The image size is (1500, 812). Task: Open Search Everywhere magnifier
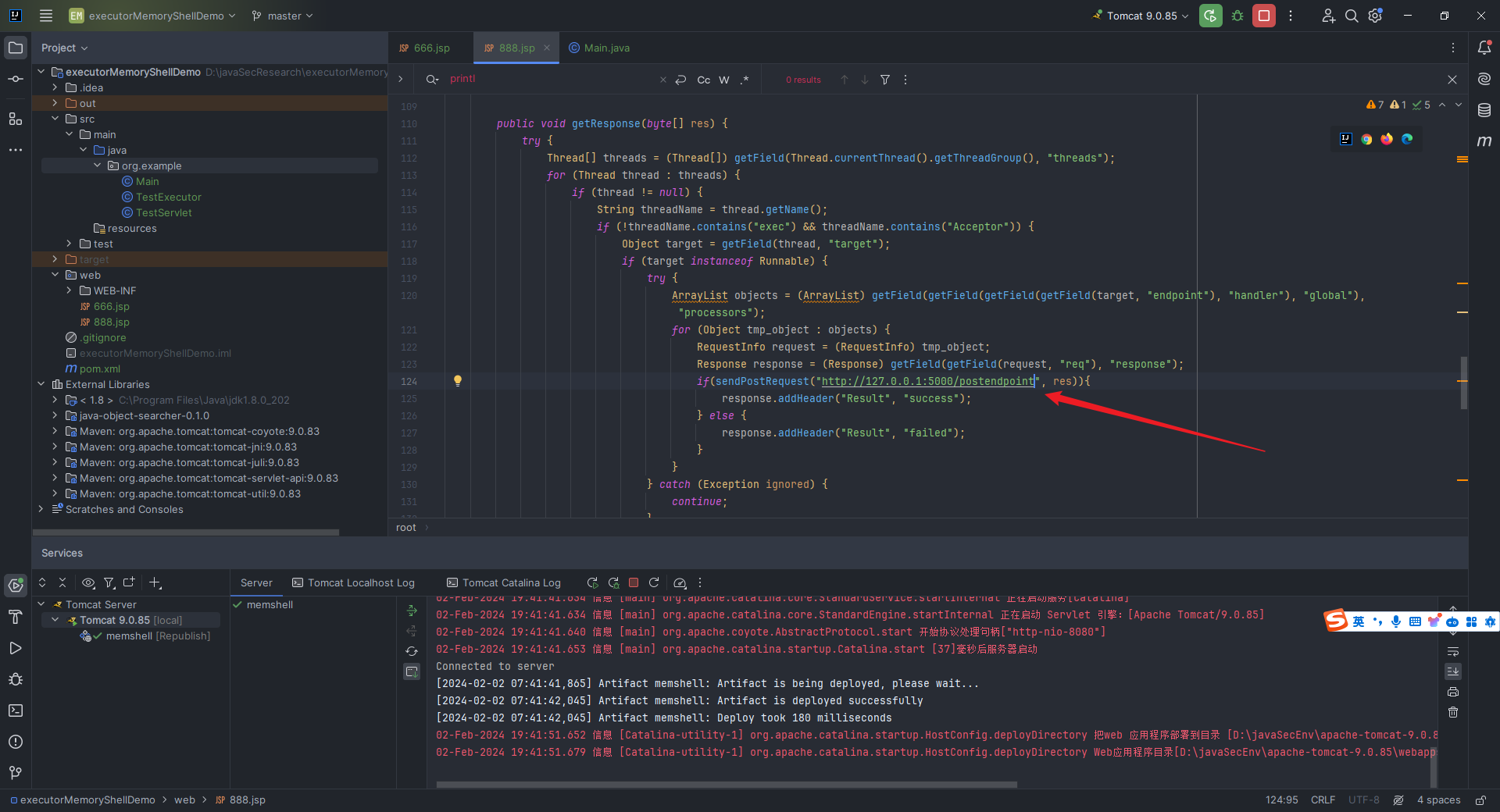point(1352,16)
